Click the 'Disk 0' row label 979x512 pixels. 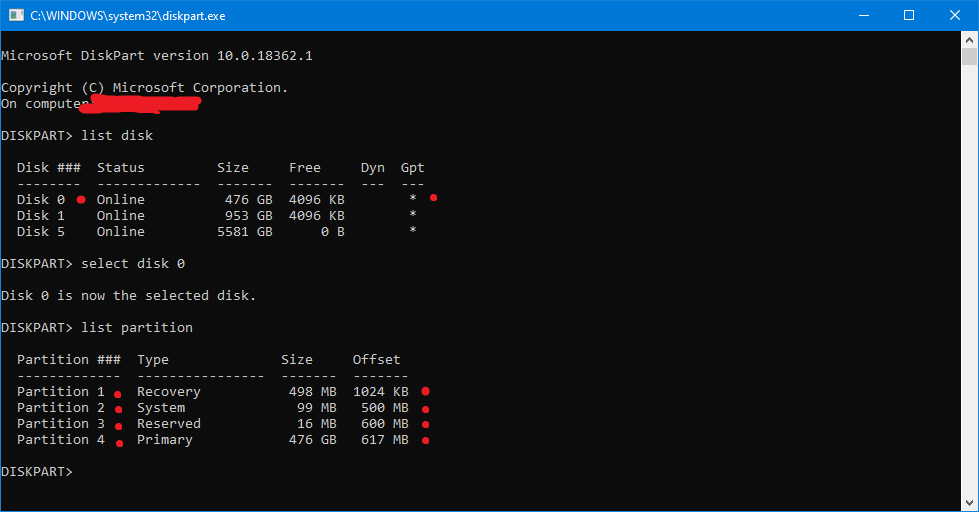[41, 200]
